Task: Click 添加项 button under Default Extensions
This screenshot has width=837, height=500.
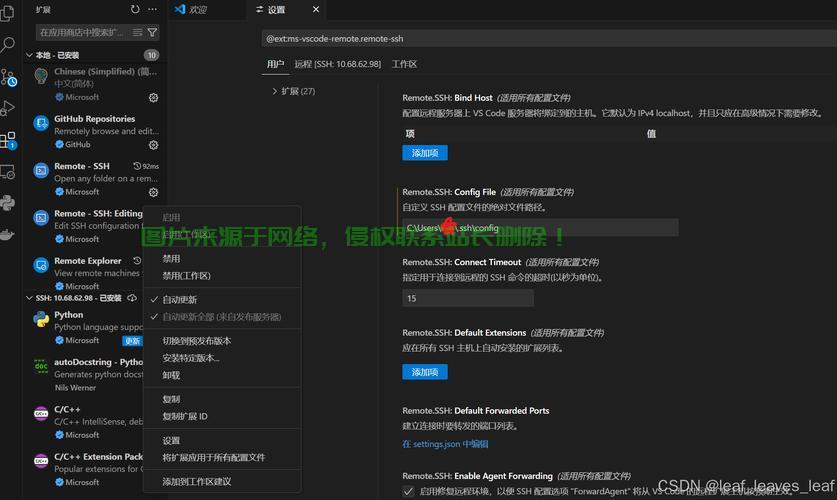Action: [425, 372]
